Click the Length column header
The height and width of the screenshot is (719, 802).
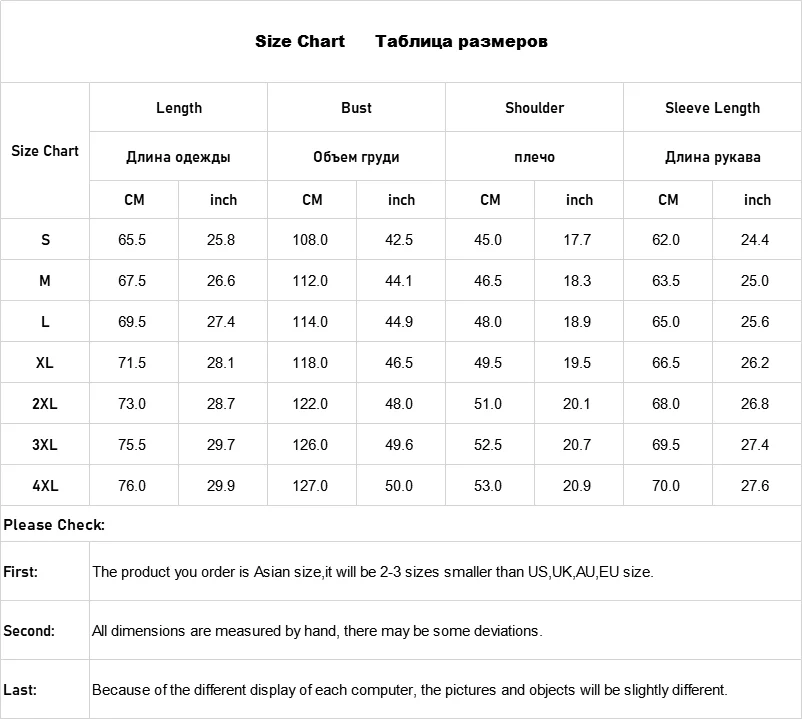(x=179, y=108)
